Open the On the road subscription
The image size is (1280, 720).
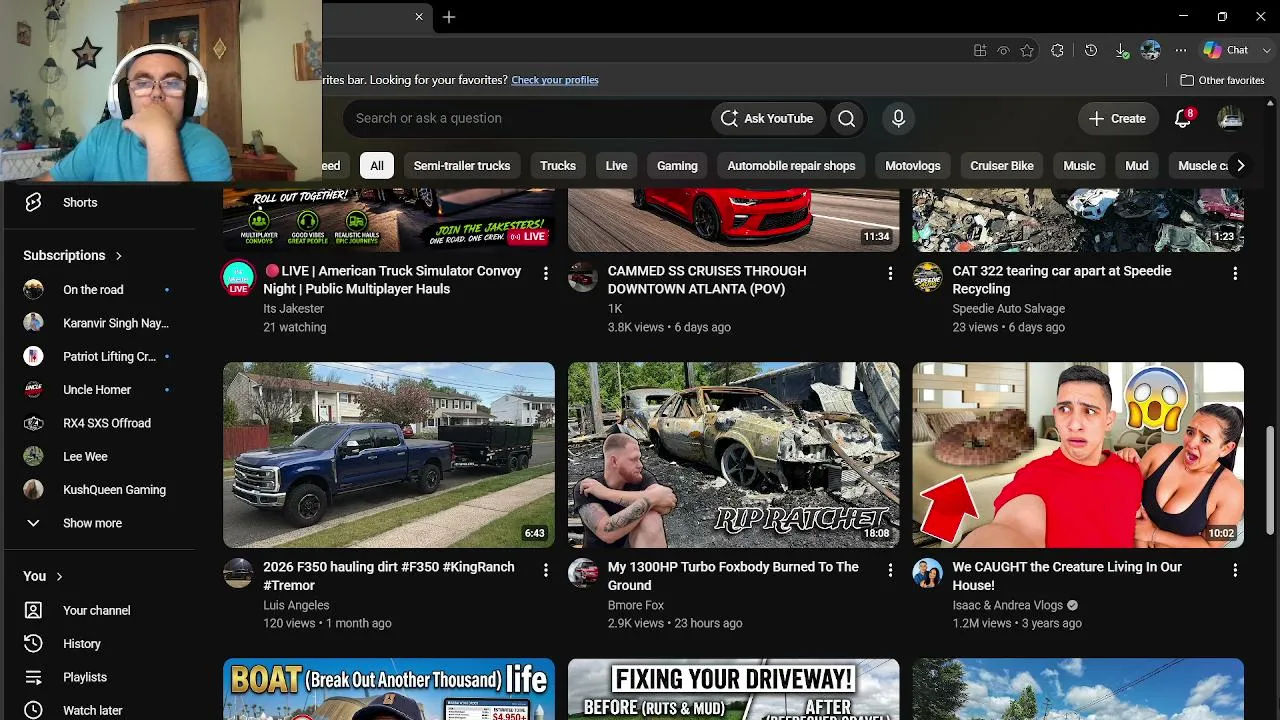click(99, 290)
